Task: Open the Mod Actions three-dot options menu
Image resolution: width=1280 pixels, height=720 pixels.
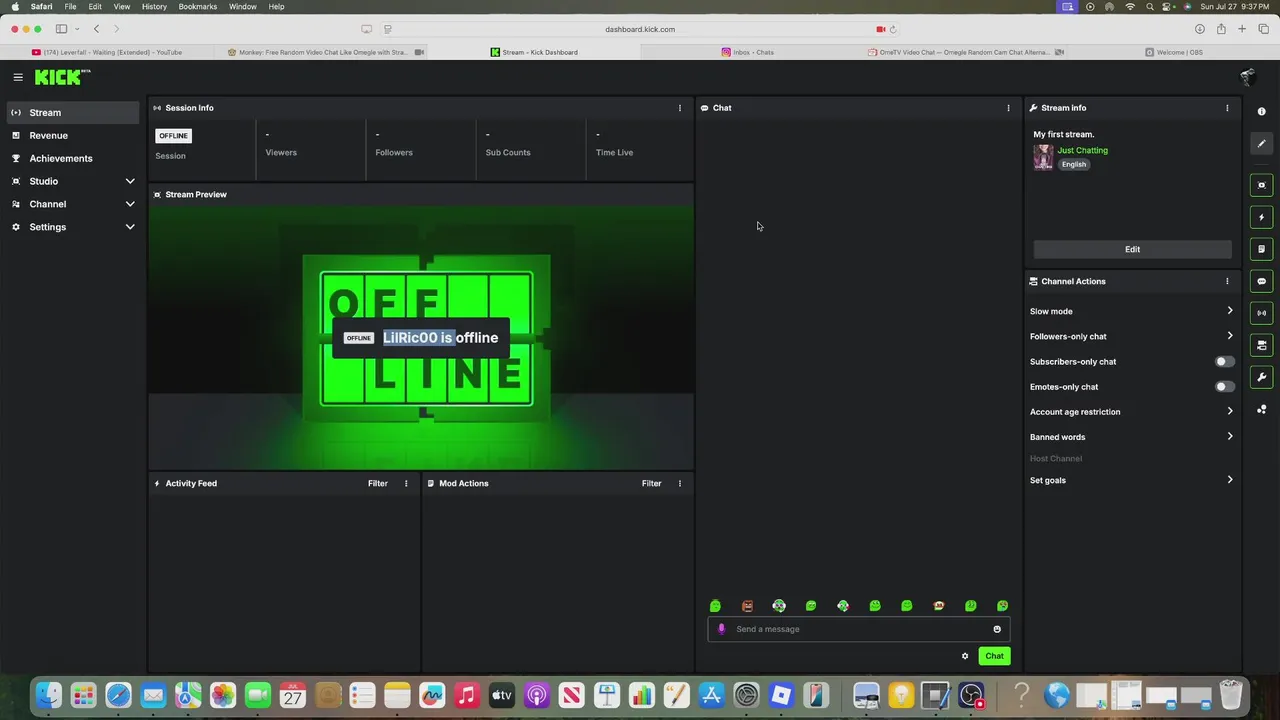Action: click(680, 483)
